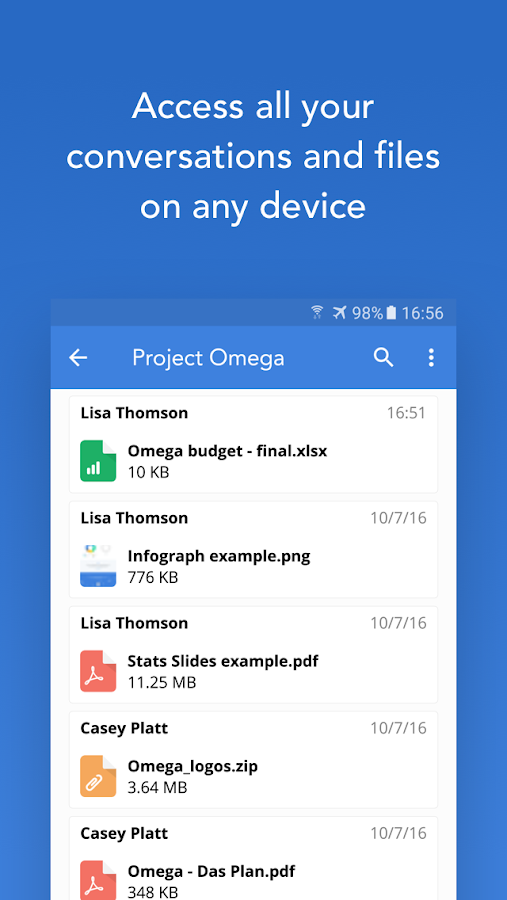Tap the airplane mode status icon

(340, 313)
